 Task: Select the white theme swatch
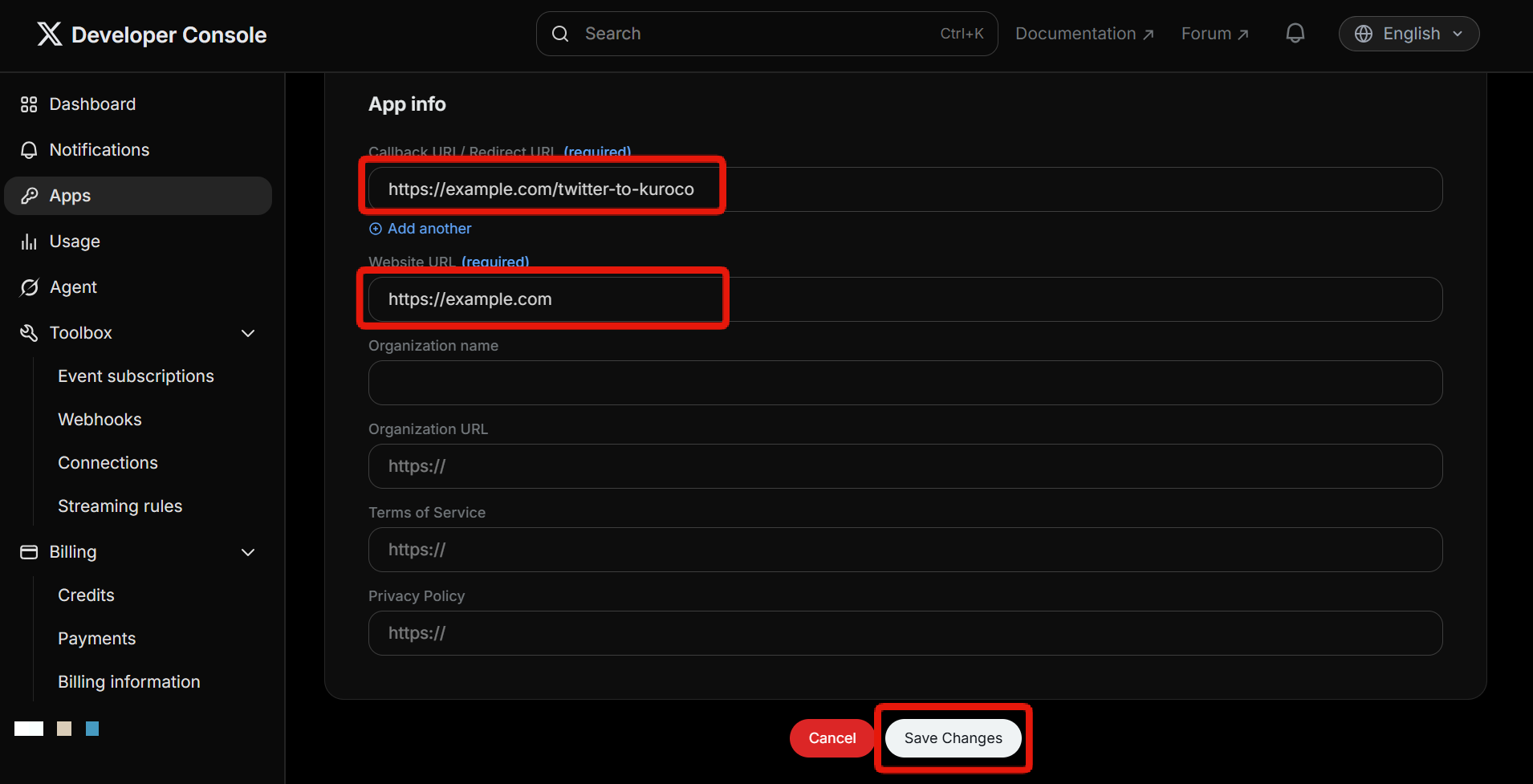[29, 729]
